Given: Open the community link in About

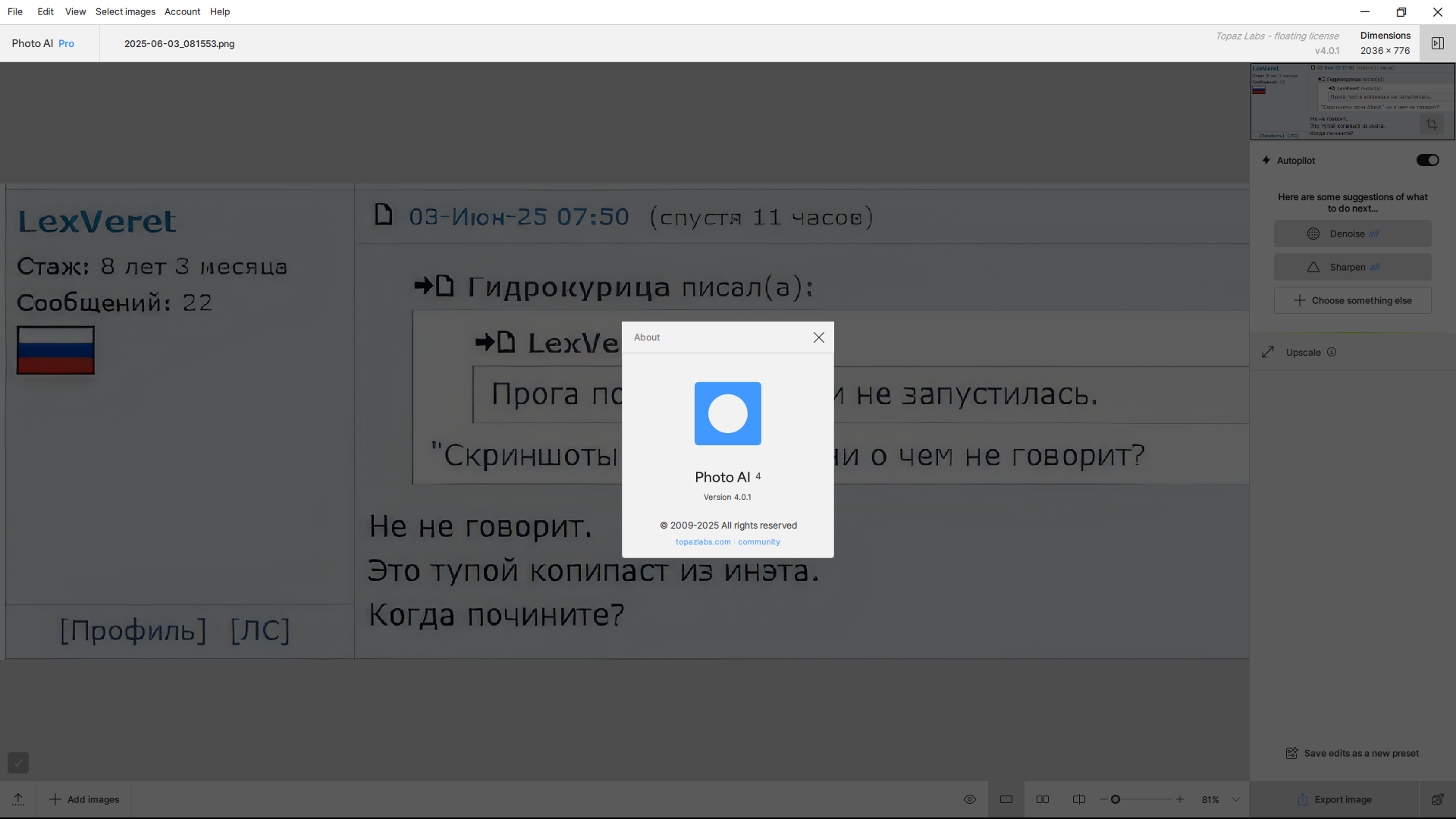Looking at the screenshot, I should (x=758, y=542).
